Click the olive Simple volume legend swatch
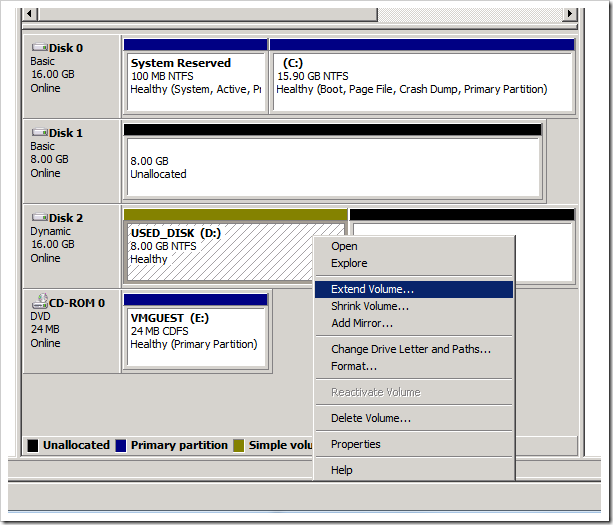Viewport: 613px width, 525px height. tap(239, 445)
